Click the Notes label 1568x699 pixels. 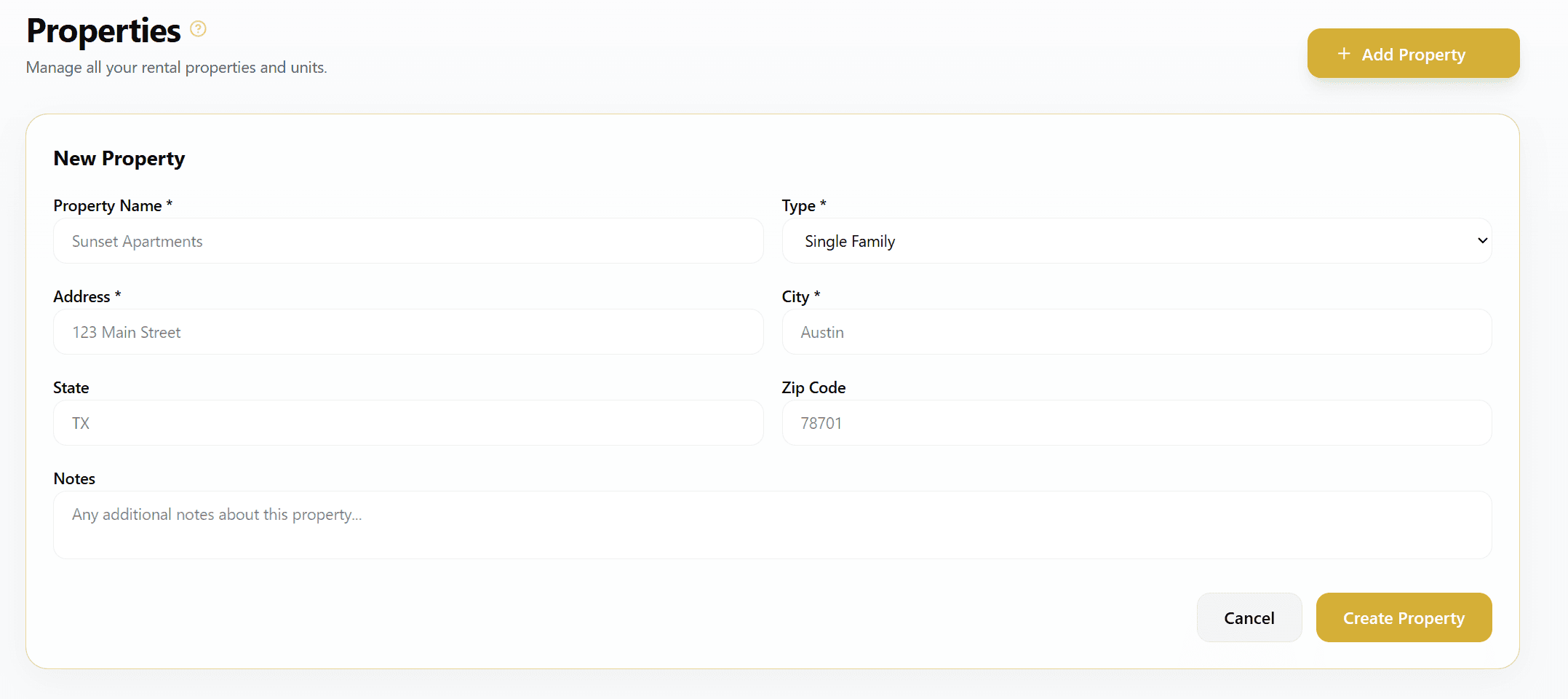tap(74, 479)
